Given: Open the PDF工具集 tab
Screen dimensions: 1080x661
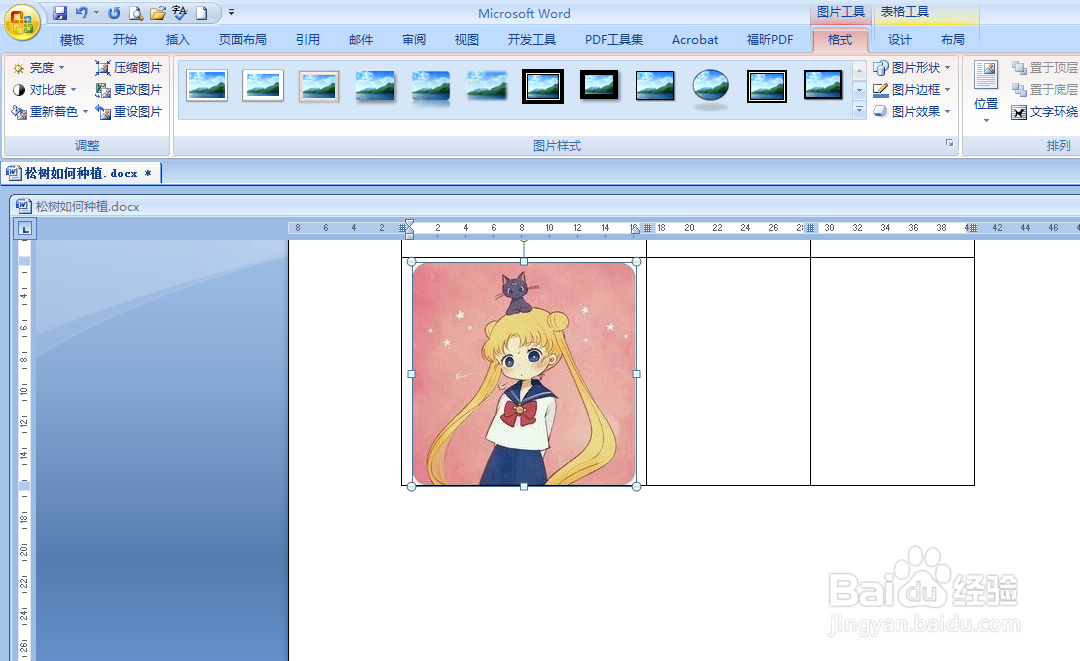Looking at the screenshot, I should pos(614,40).
